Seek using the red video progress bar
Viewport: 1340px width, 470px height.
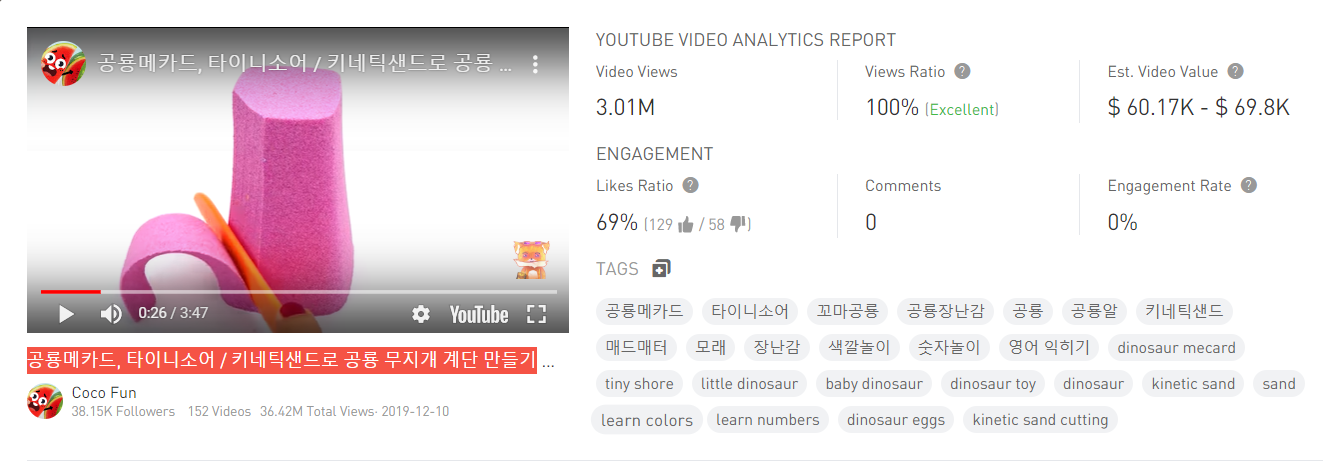click(70, 291)
